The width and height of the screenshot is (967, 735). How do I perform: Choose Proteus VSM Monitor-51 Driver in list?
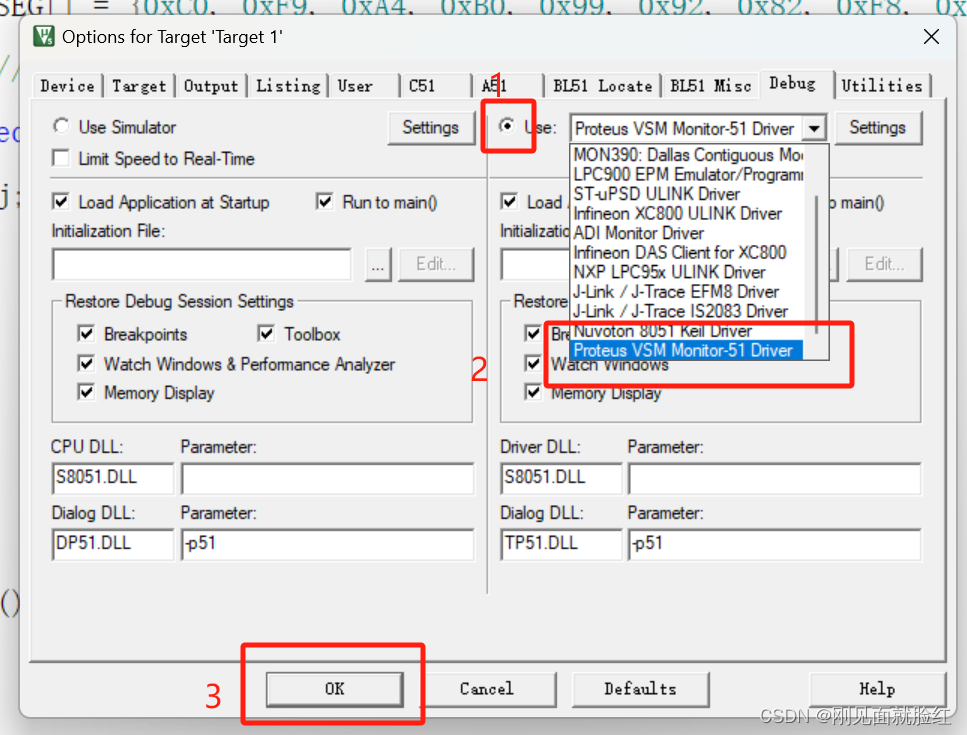pyautogui.click(x=686, y=350)
